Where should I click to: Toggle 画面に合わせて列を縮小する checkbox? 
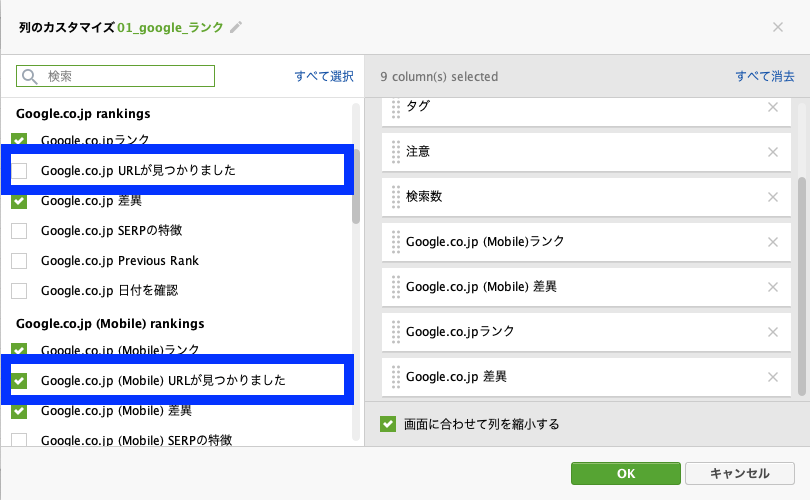[388, 424]
